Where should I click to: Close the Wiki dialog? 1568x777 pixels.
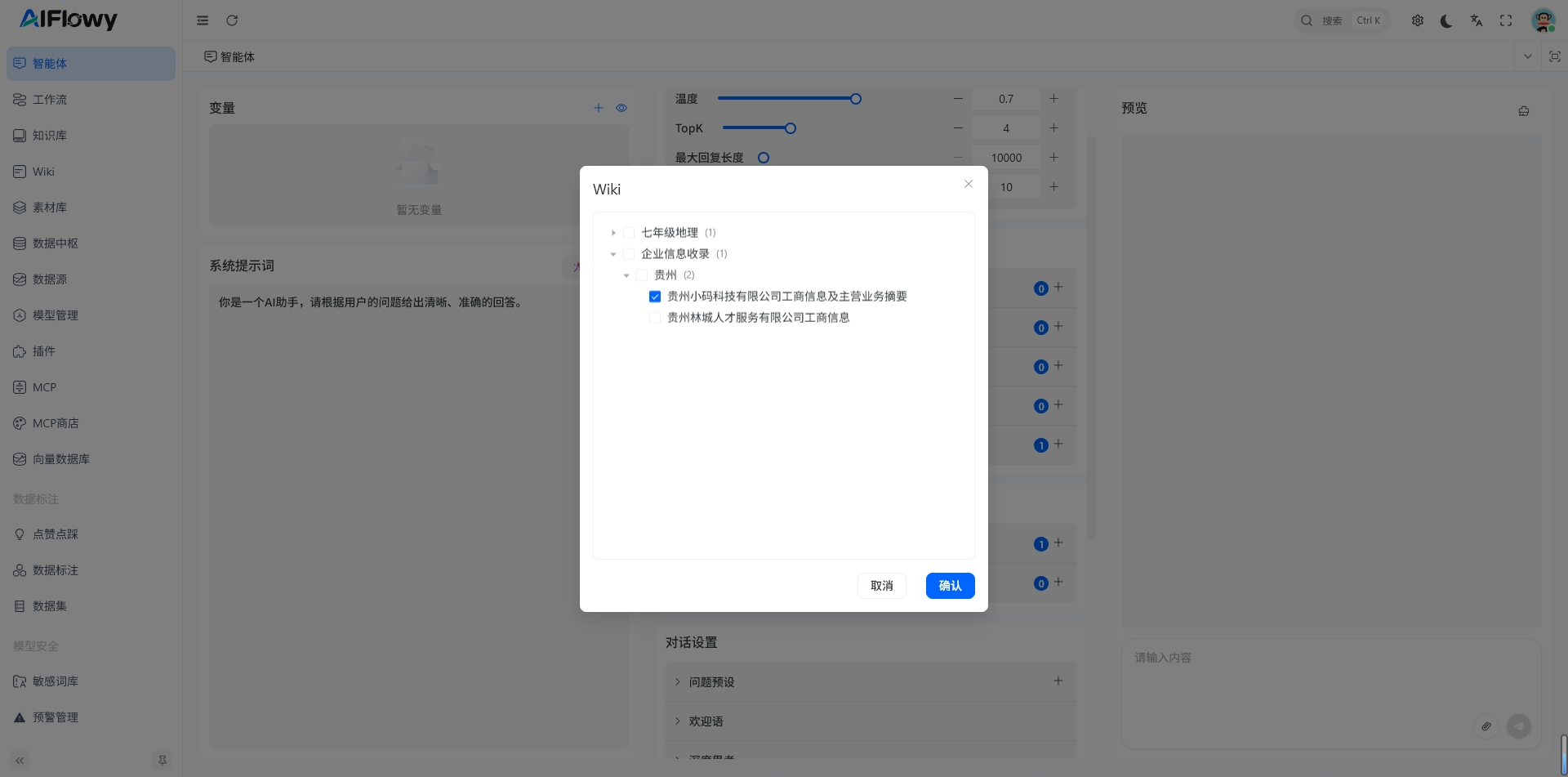pos(968,184)
